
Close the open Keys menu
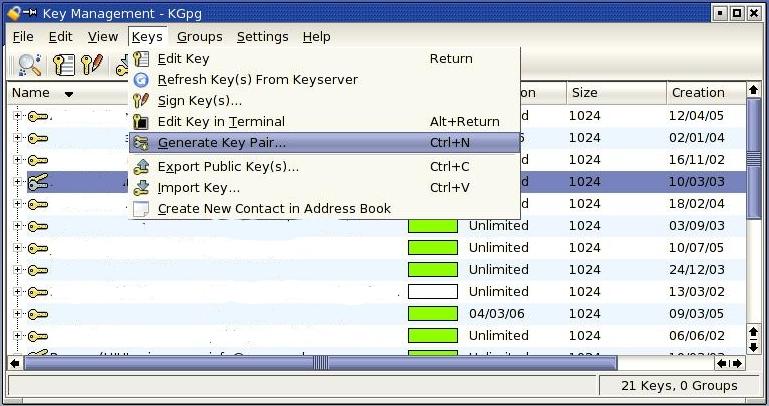click(147, 37)
